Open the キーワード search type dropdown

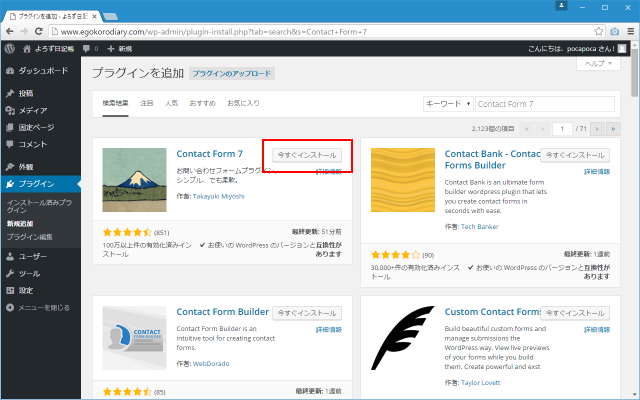pyautogui.click(x=448, y=103)
